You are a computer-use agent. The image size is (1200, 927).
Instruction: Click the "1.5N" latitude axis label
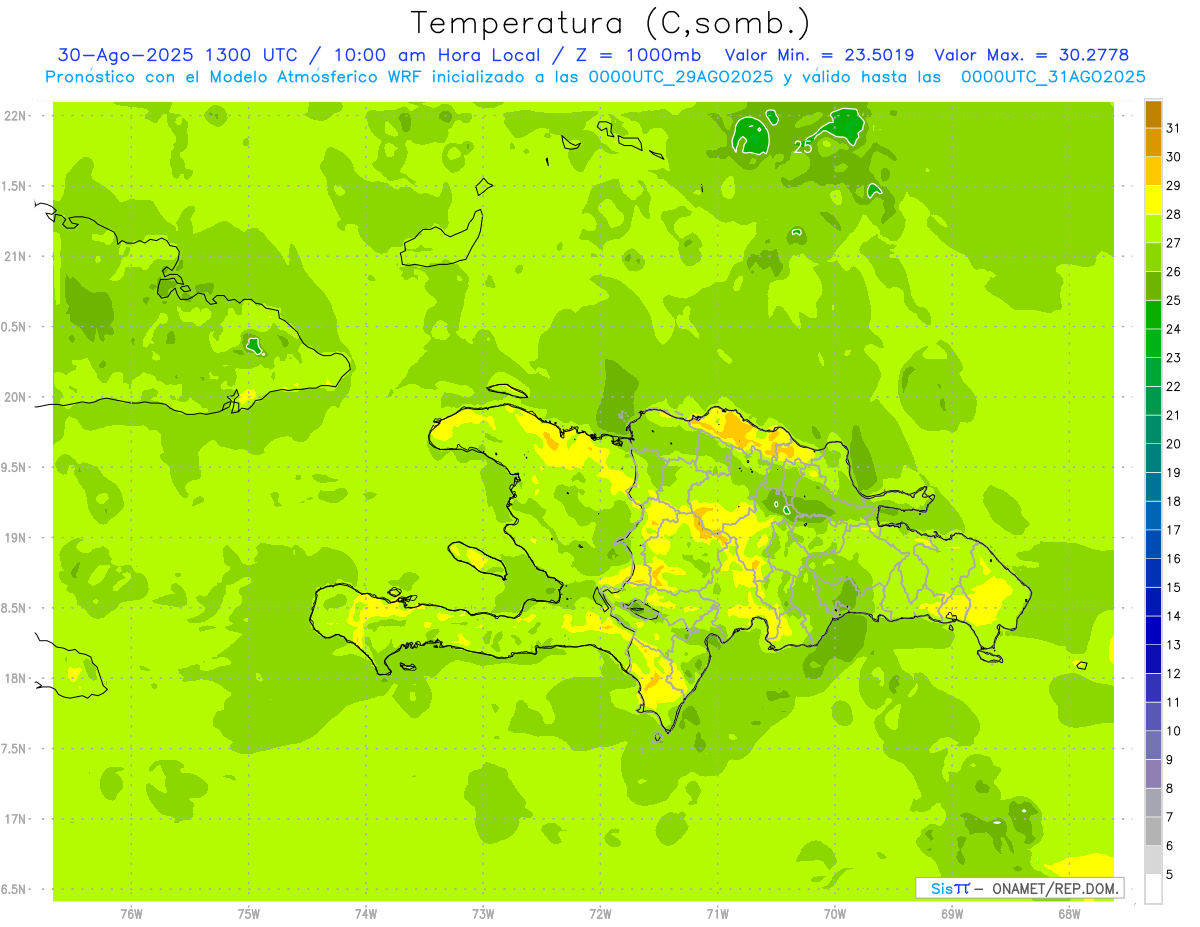(x=15, y=186)
